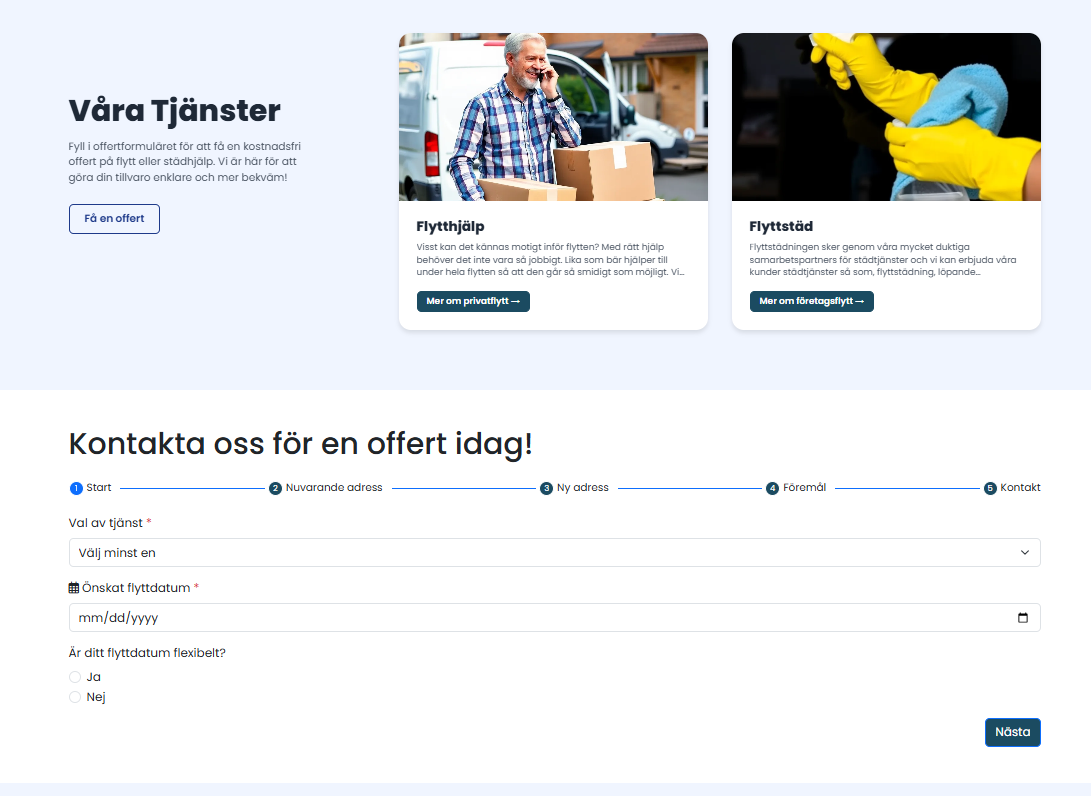Screen dimensions: 1091x796
Task: Go to the Nuvarande adress step label
Action: point(334,488)
